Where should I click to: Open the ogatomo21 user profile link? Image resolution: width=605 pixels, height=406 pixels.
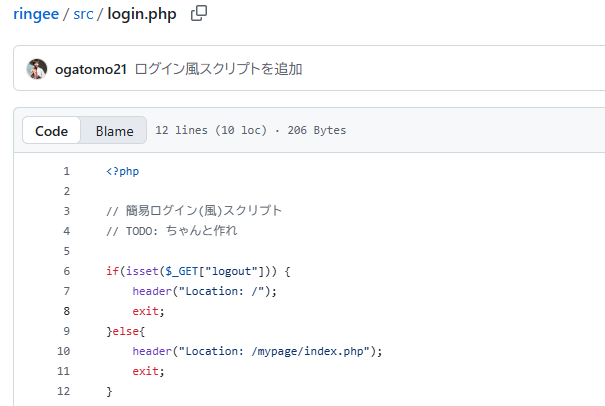[90, 69]
